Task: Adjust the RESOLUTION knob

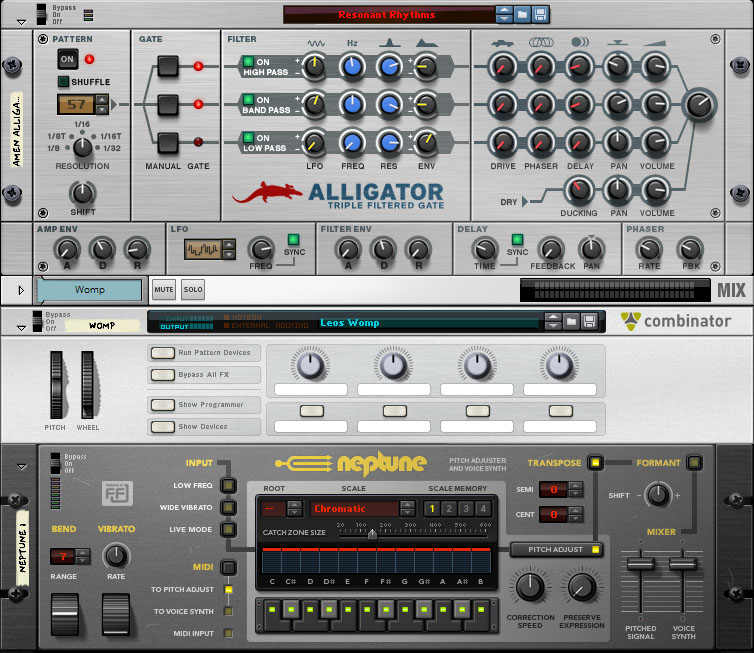Action: 82,147
